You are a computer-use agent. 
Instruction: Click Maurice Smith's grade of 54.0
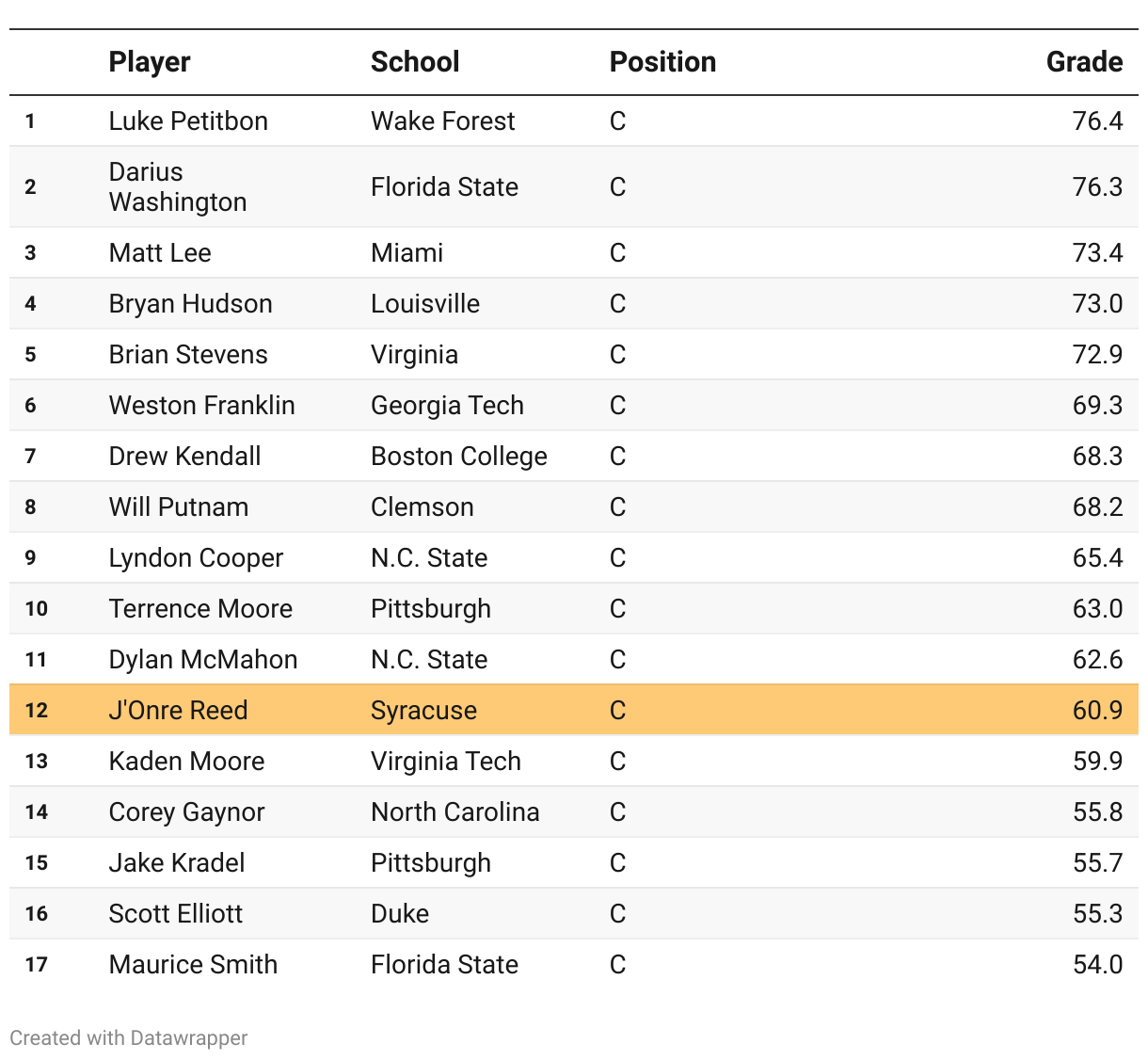1097,964
